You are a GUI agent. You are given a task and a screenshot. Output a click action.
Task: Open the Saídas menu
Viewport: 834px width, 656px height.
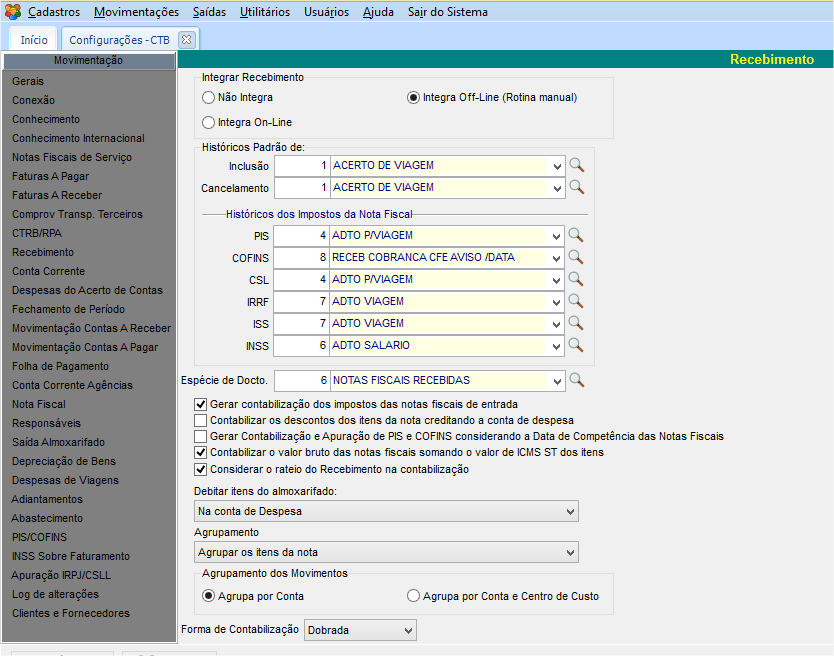point(209,12)
